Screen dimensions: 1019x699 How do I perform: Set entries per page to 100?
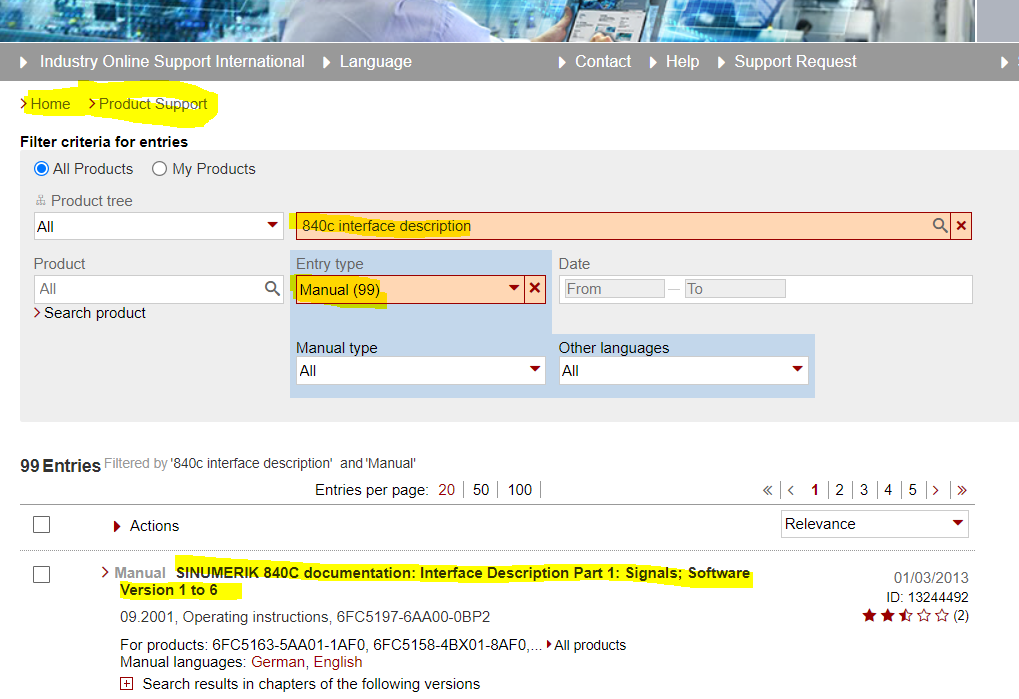pos(520,490)
